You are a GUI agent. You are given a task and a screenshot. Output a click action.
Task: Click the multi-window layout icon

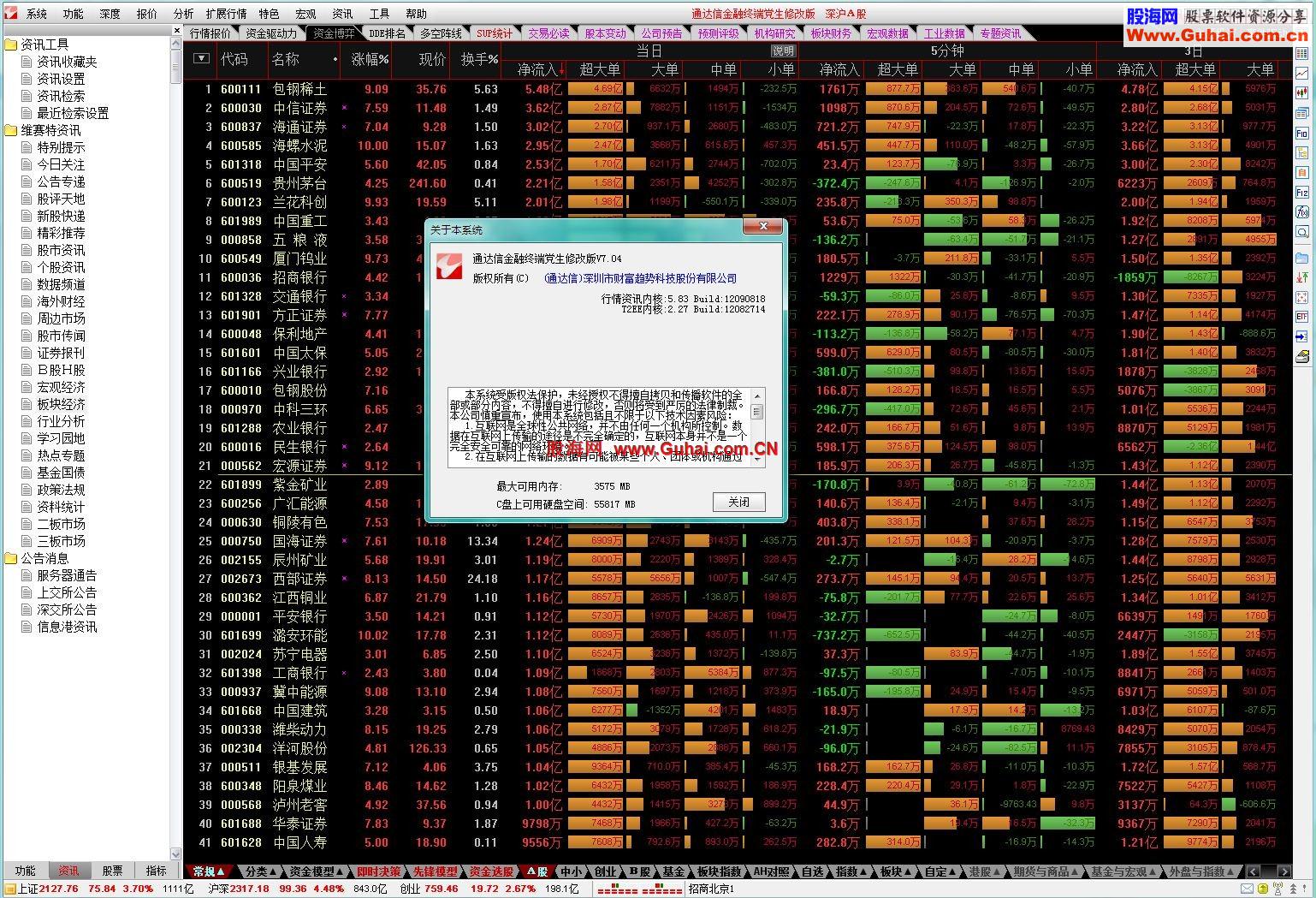point(1302,113)
